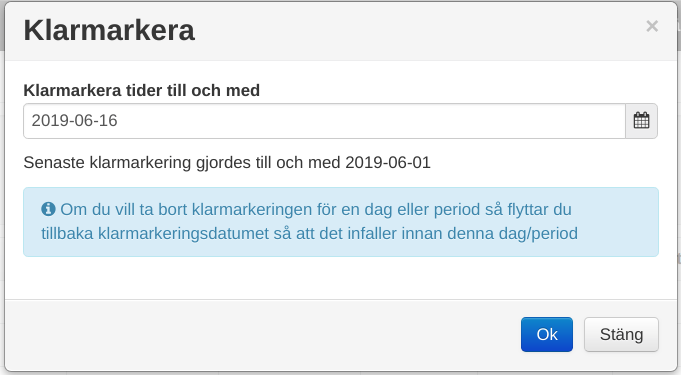Click the 'Klarmarkera tider till och med' label

tap(142, 90)
